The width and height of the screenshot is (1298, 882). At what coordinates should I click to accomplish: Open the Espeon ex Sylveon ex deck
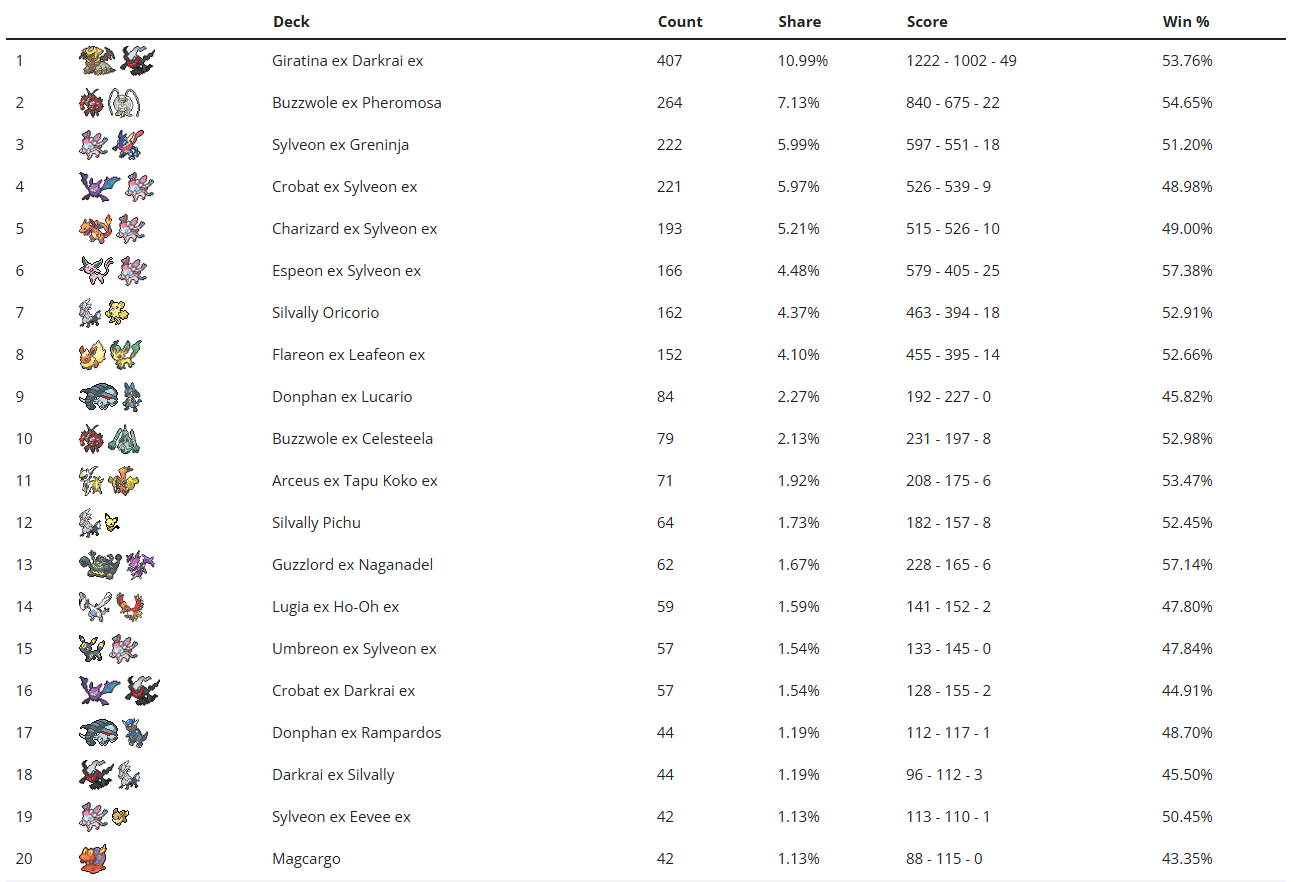[346, 271]
